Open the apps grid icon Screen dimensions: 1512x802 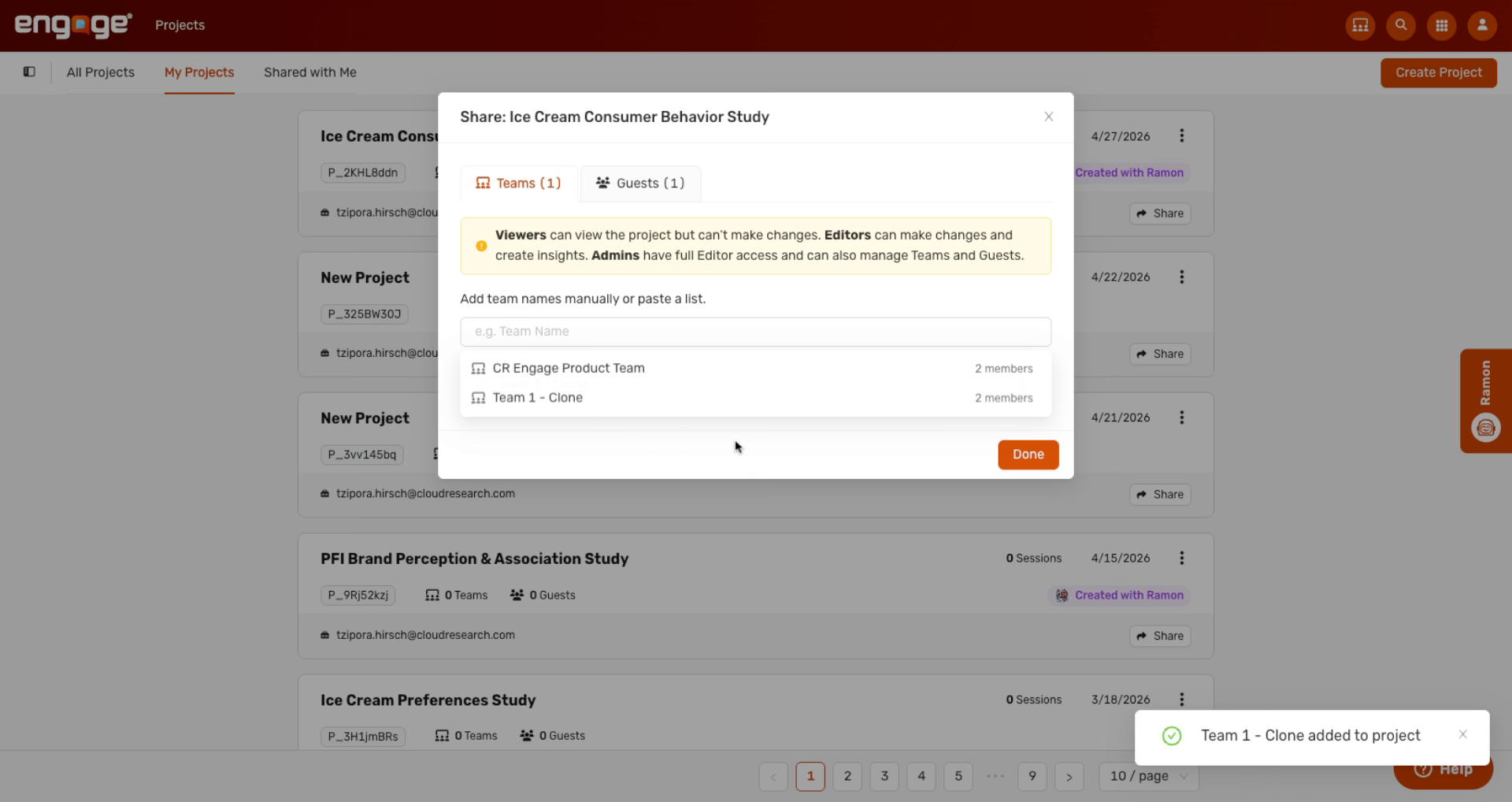(1442, 25)
